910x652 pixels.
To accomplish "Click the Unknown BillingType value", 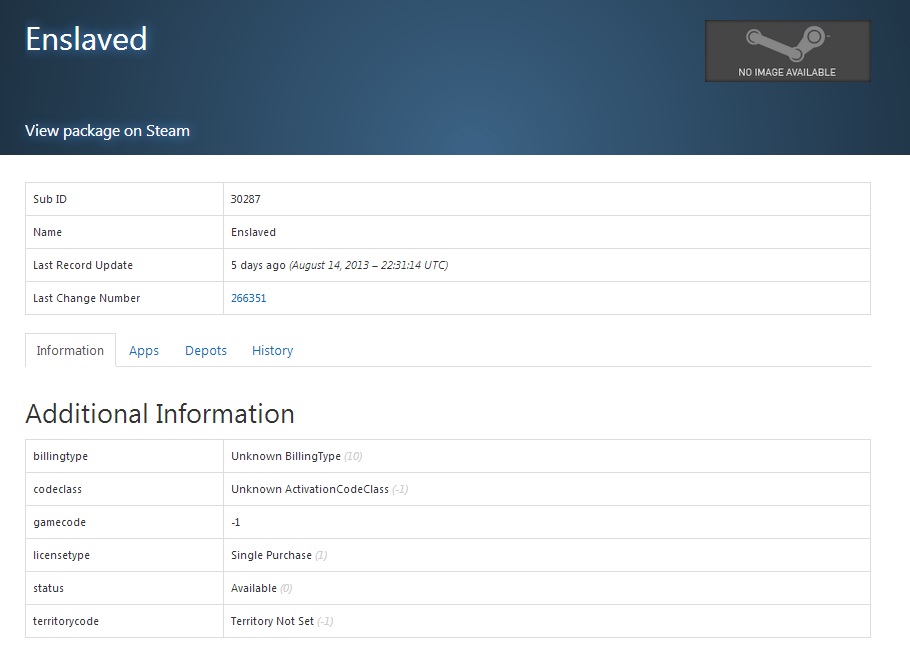I will 286,456.
